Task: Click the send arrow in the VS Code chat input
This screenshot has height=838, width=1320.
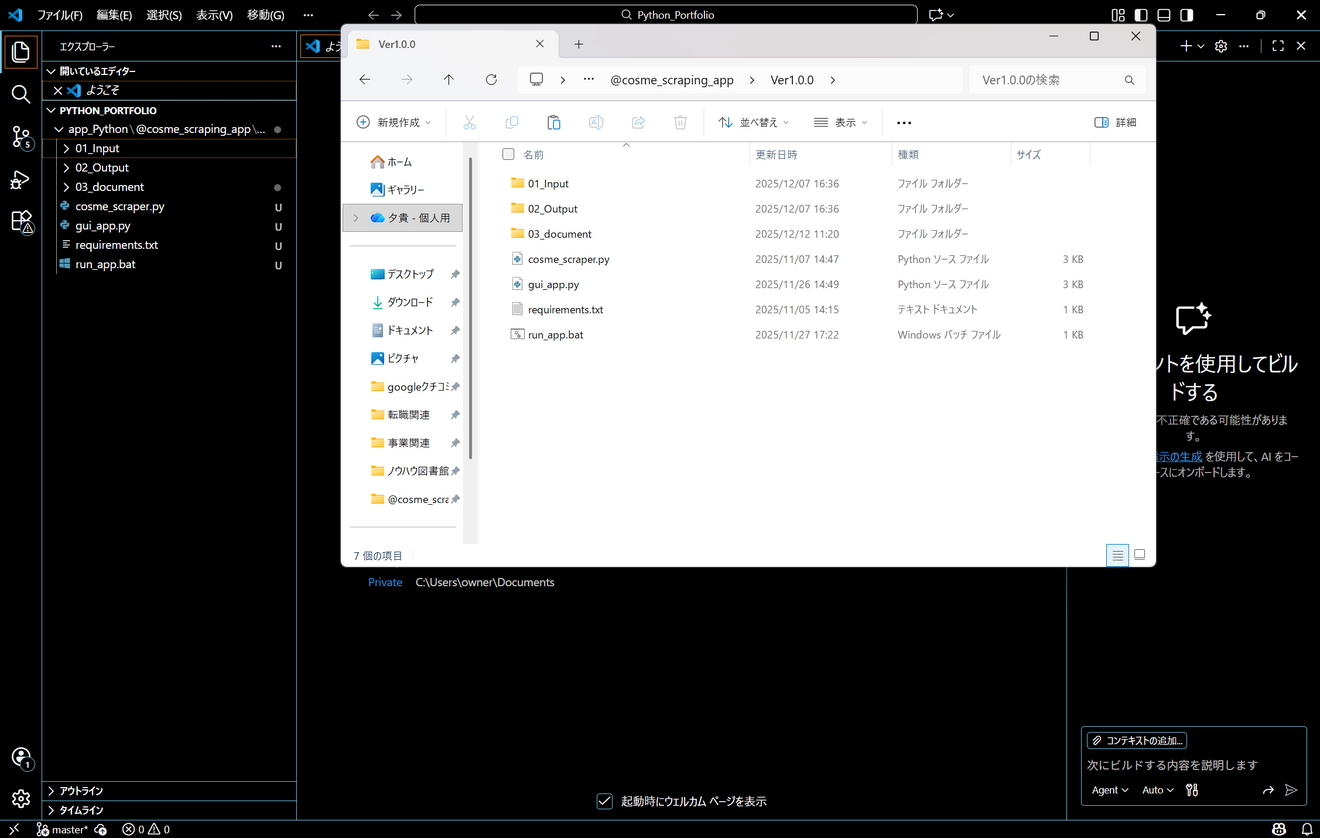Action: tap(1291, 790)
